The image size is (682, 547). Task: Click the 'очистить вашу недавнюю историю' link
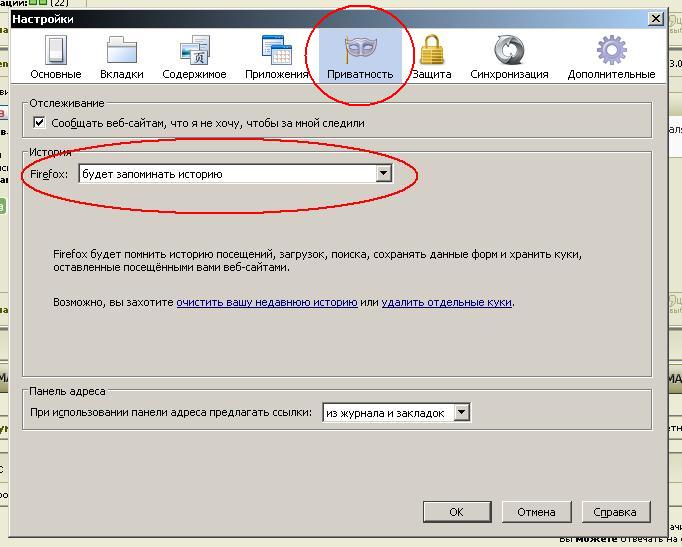266,302
